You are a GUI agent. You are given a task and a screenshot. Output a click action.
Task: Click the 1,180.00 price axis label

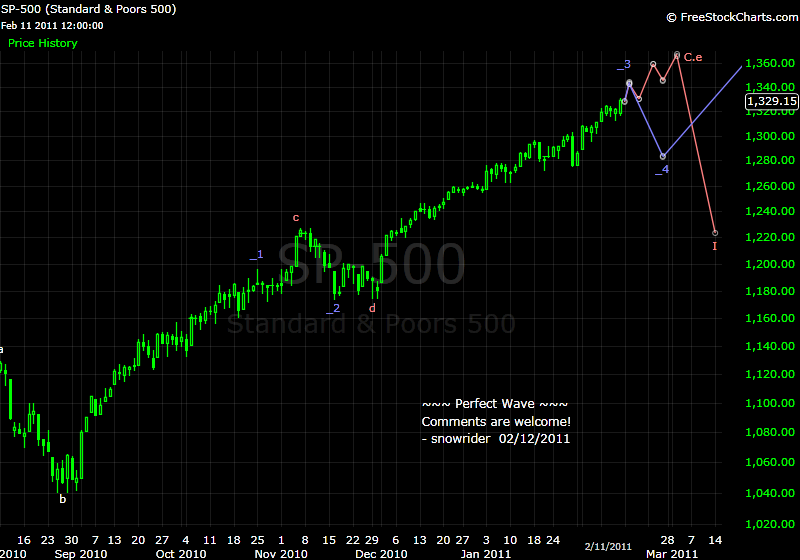click(x=770, y=291)
